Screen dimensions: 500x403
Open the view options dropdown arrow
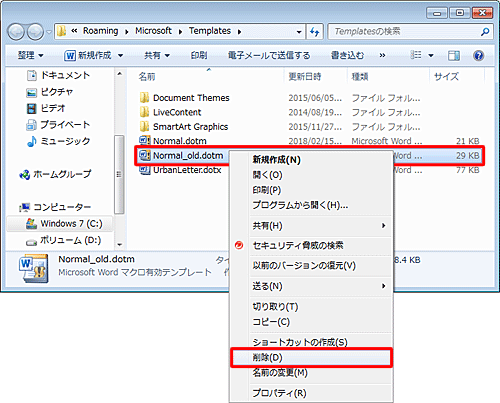click(x=431, y=55)
